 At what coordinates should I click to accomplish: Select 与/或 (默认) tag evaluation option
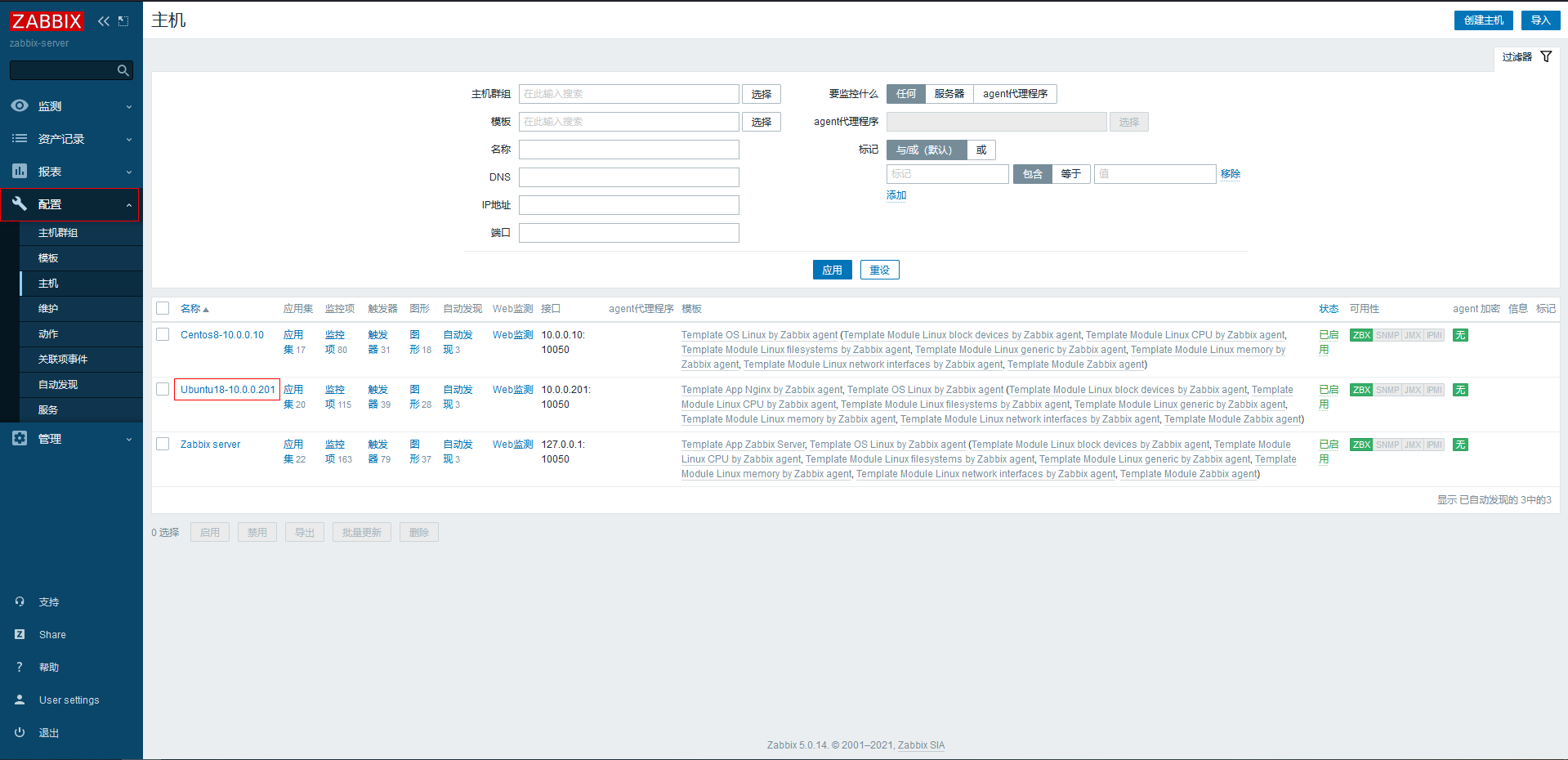click(x=927, y=150)
